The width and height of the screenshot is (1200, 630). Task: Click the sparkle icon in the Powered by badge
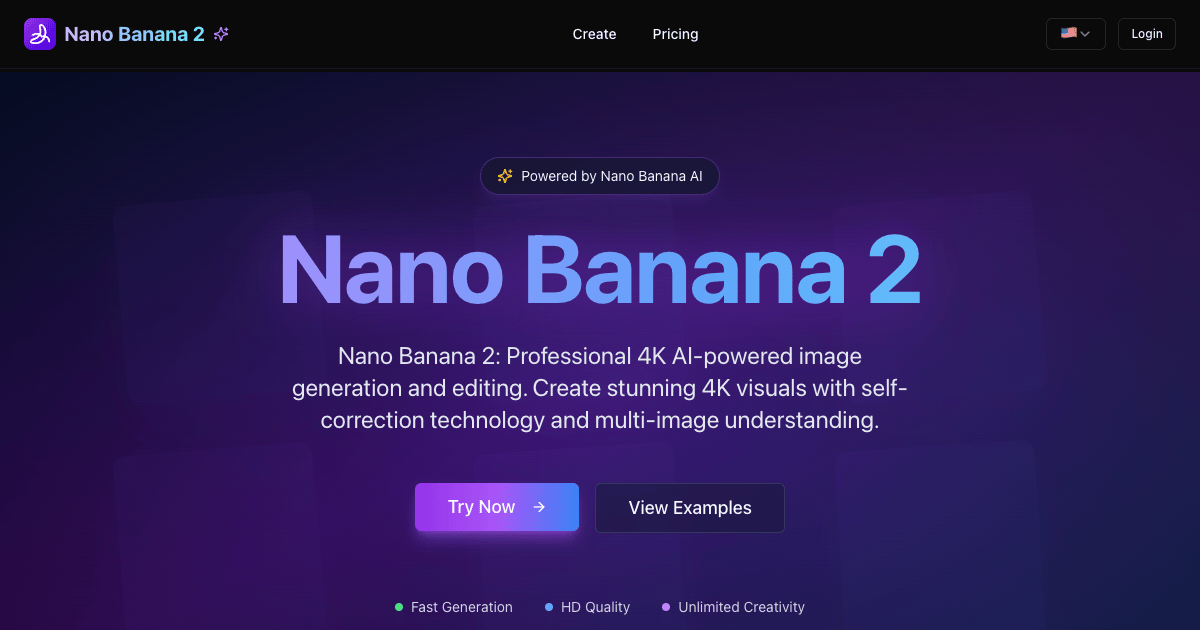click(x=504, y=175)
